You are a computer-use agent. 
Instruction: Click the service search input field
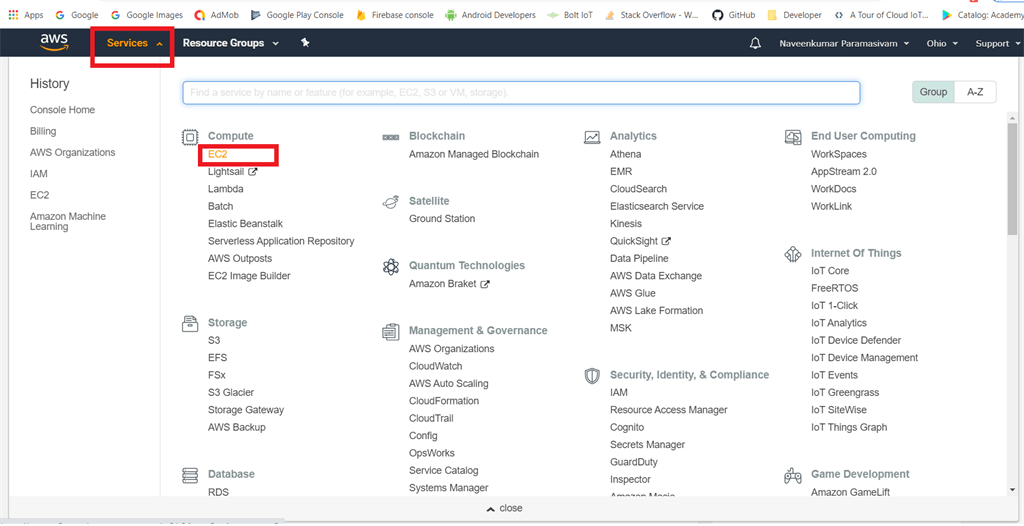(x=521, y=93)
